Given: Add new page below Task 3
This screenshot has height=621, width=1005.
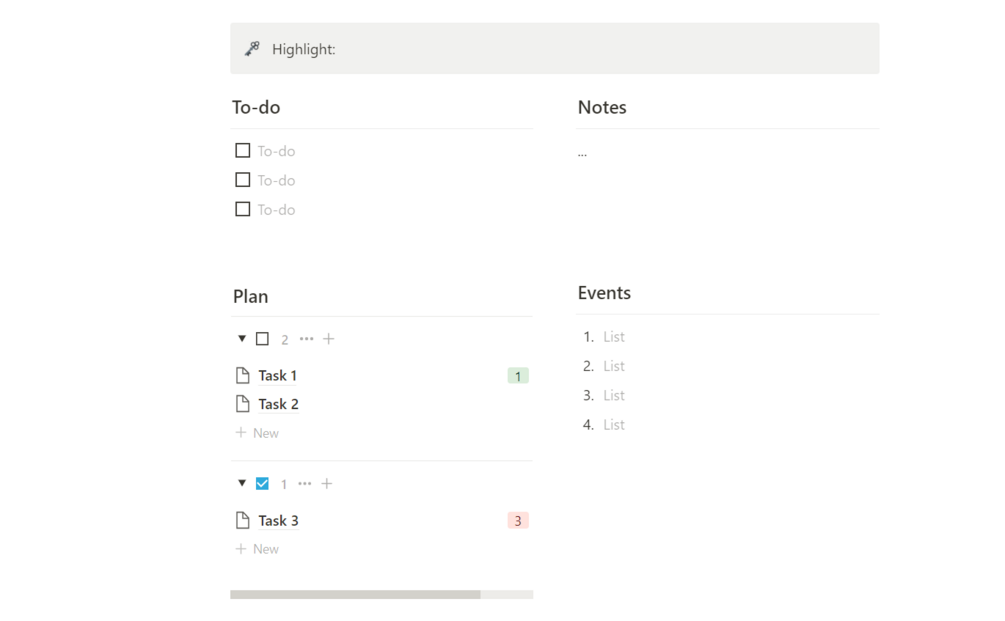Looking at the screenshot, I should [258, 549].
